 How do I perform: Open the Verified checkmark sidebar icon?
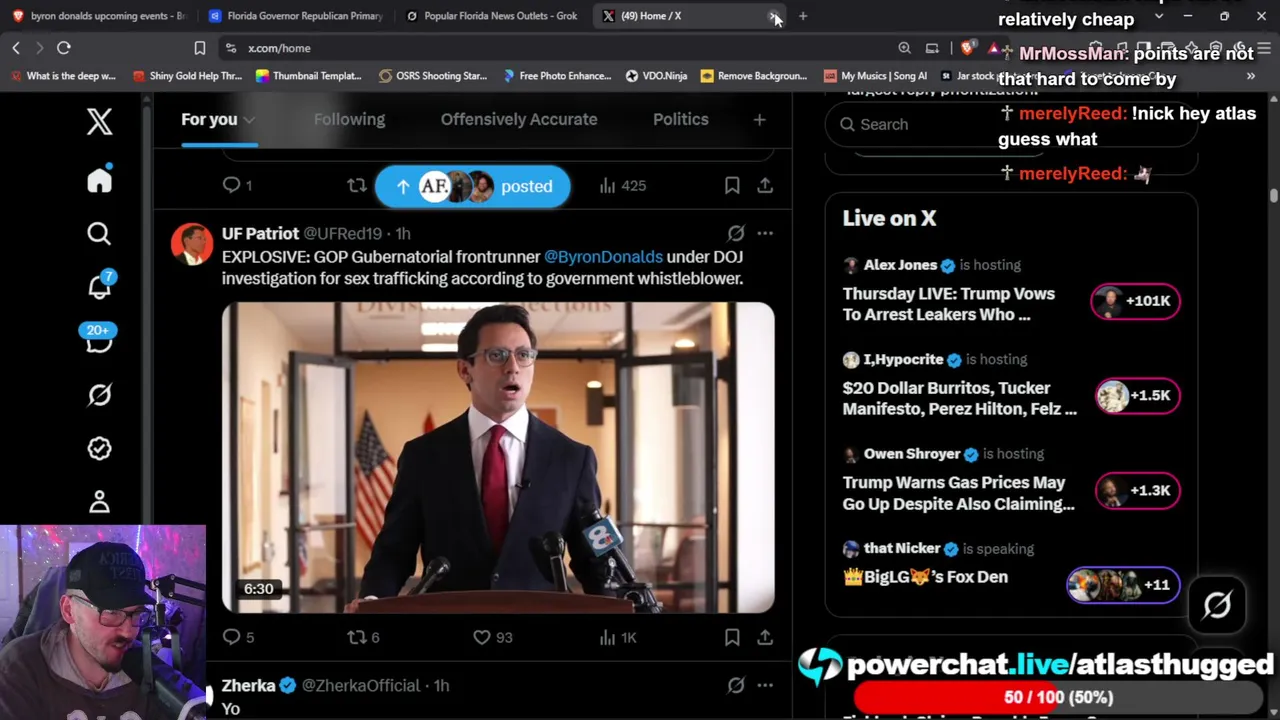coord(99,448)
